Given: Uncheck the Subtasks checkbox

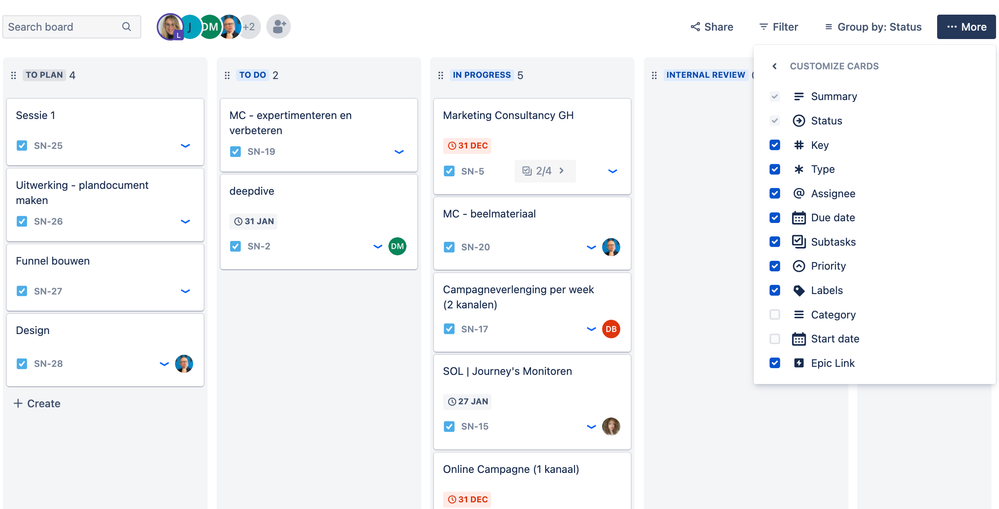Looking at the screenshot, I should pyautogui.click(x=775, y=242).
